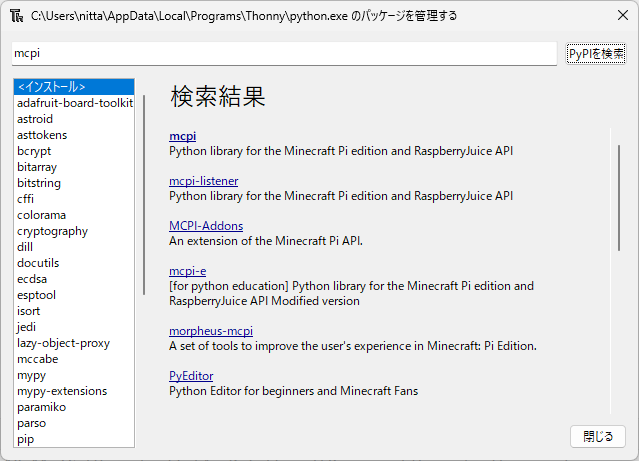Open the mcpi search result link
The width and height of the screenshot is (639, 461).
pyautogui.click(x=183, y=136)
